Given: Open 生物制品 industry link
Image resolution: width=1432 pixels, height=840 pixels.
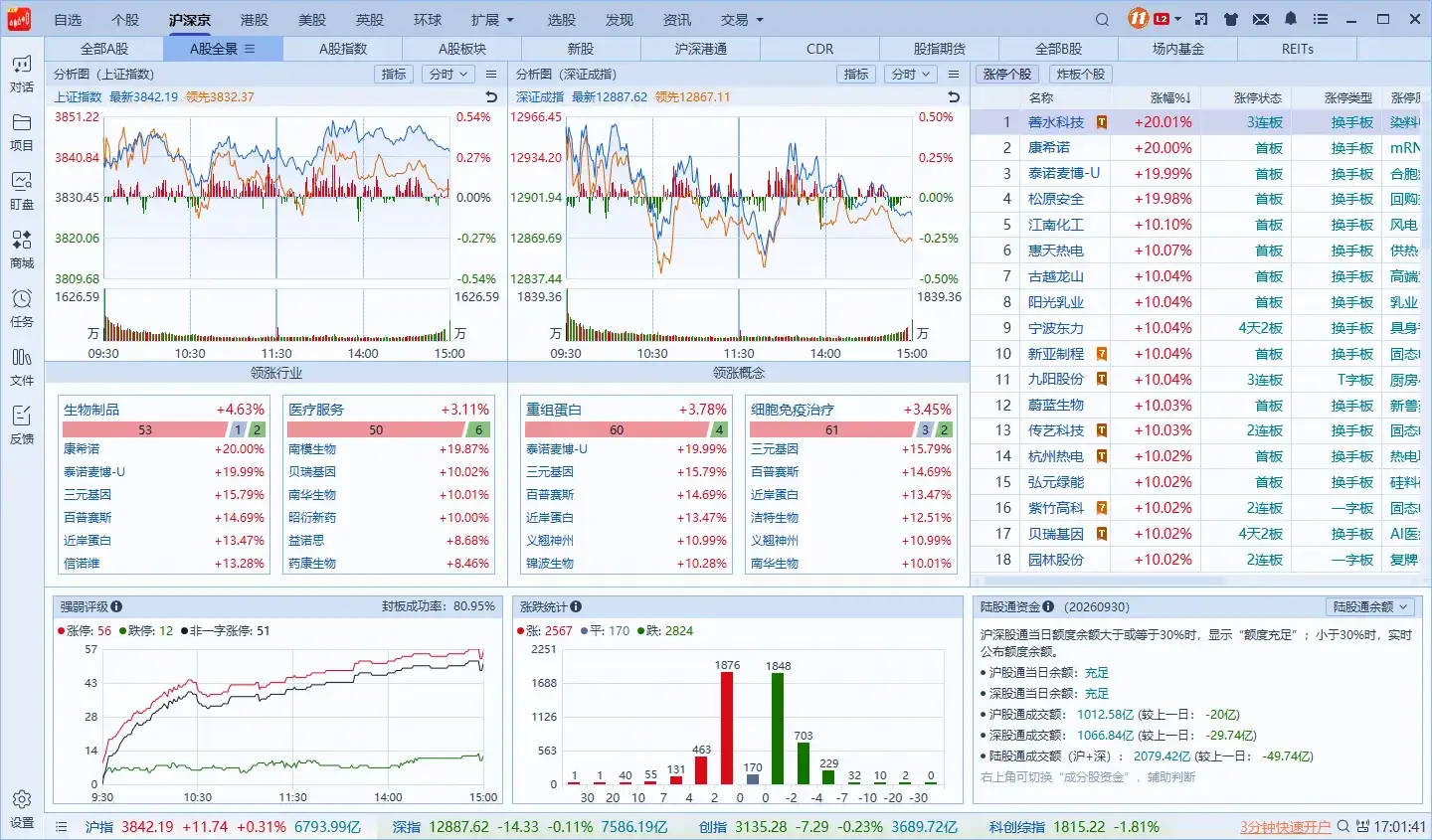Looking at the screenshot, I should pos(91,410).
